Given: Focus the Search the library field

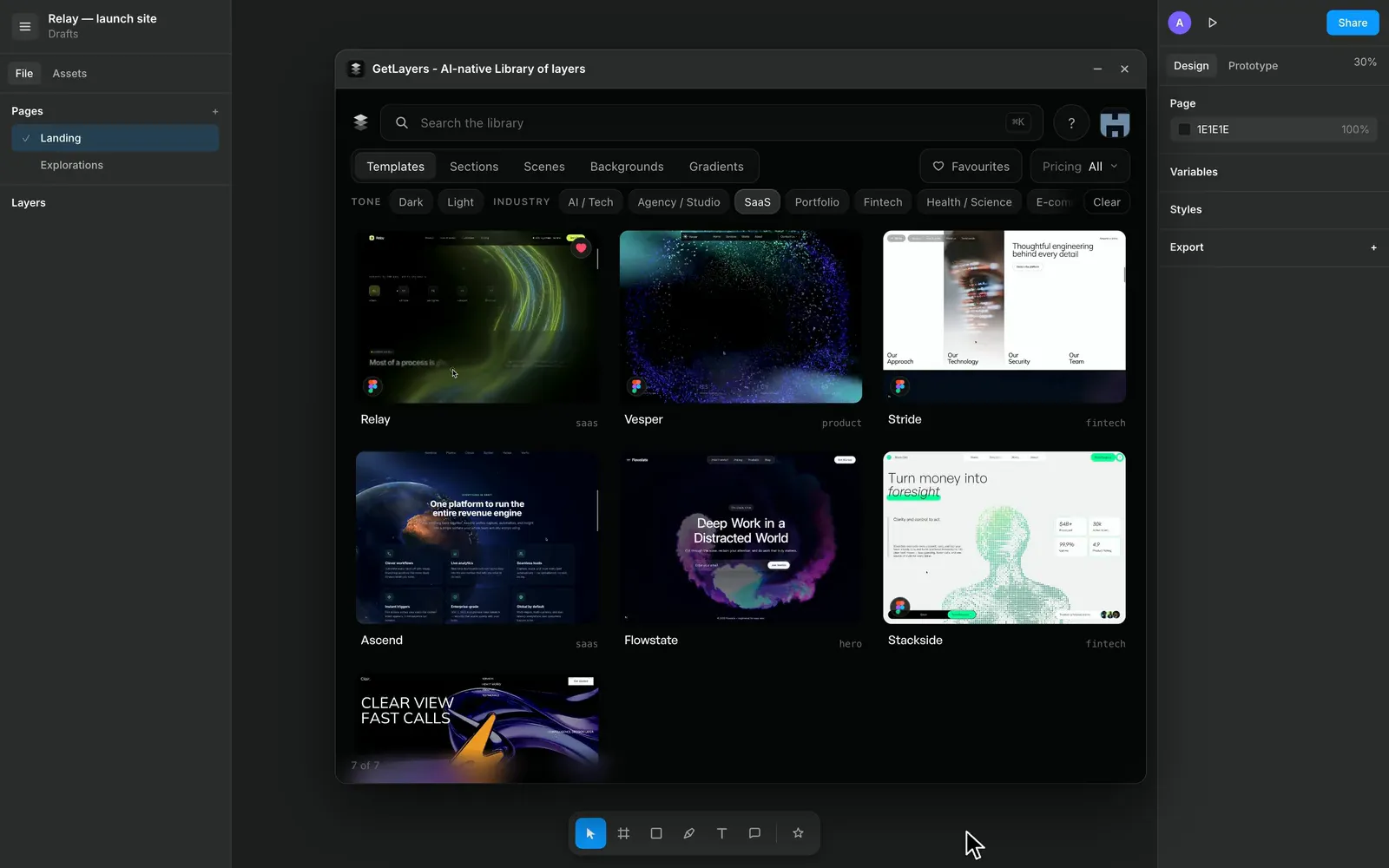Looking at the screenshot, I should [x=712, y=123].
